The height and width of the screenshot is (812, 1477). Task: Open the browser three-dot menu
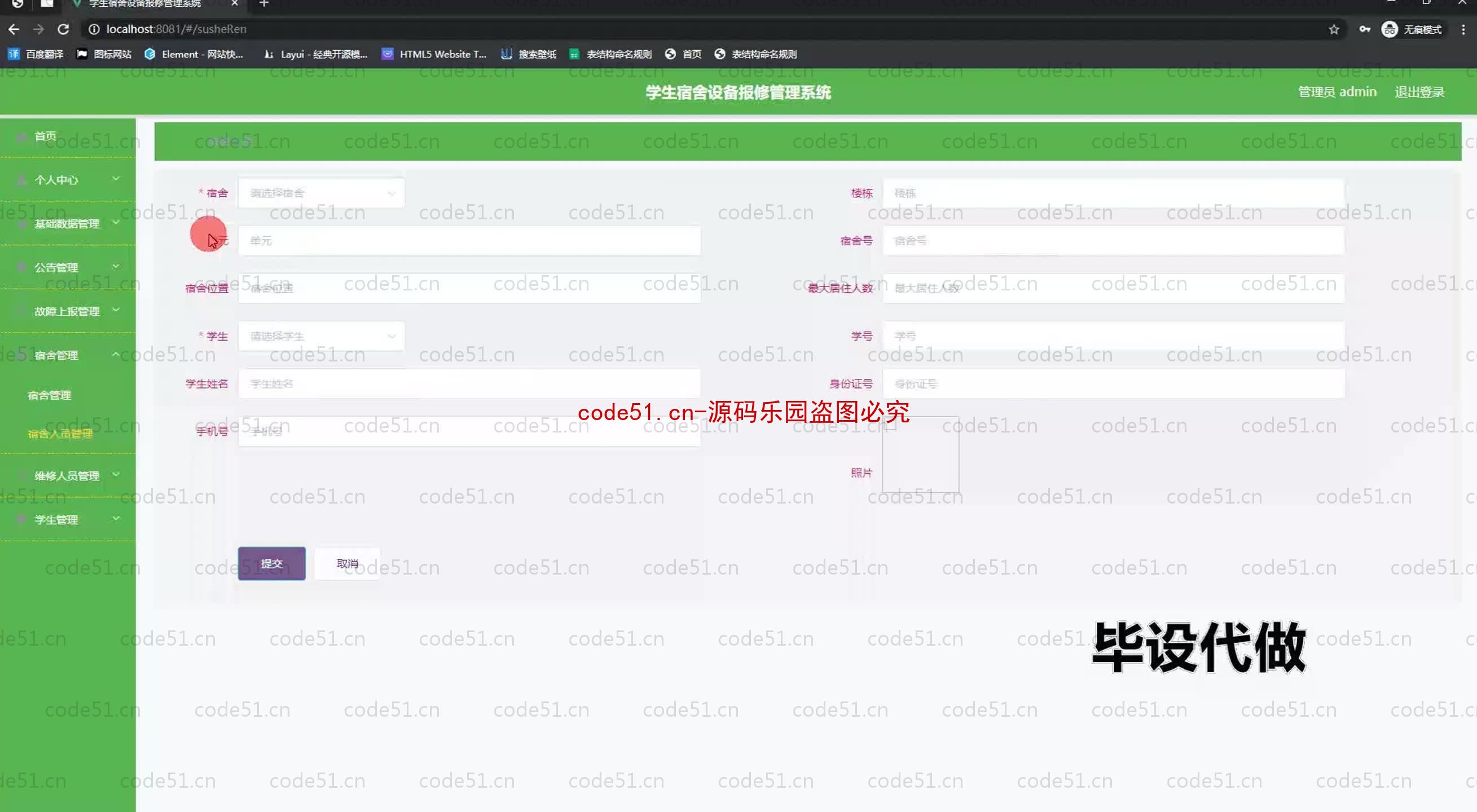pyautogui.click(x=1463, y=29)
